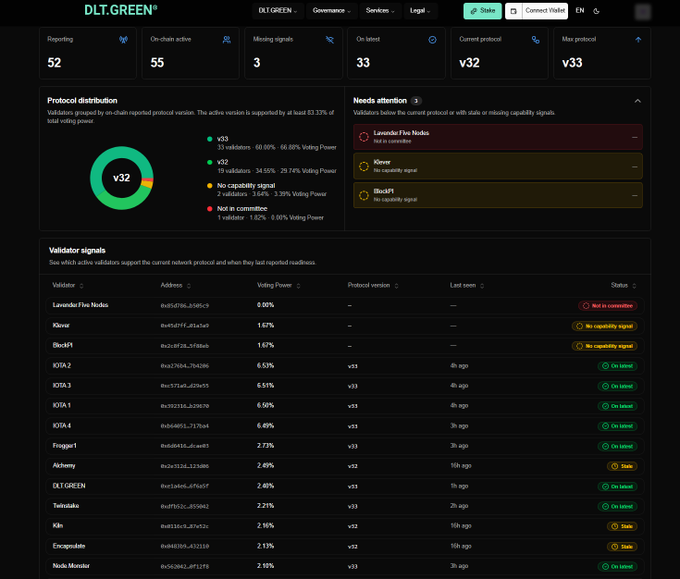The image size is (680, 579).
Task: Click IOTA 4 On latest badge
Action: coord(618,426)
